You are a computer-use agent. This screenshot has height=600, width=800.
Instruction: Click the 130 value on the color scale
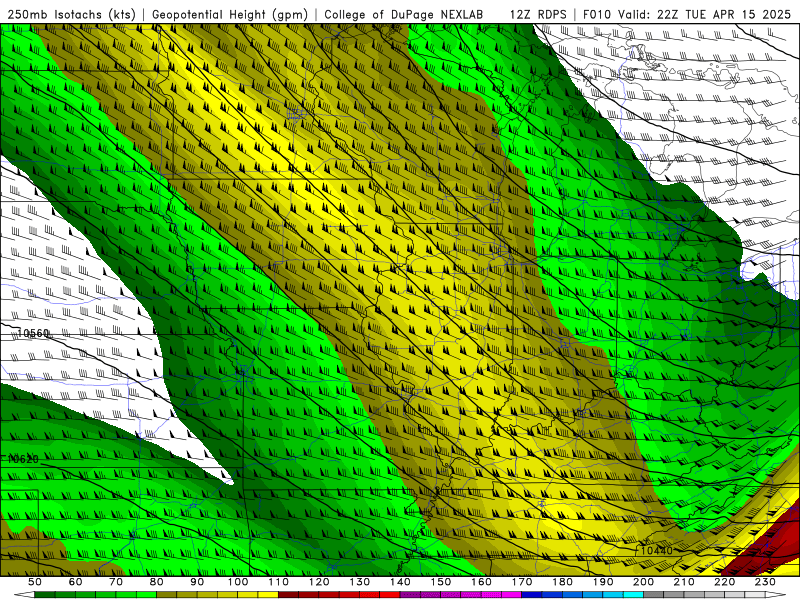[359, 582]
